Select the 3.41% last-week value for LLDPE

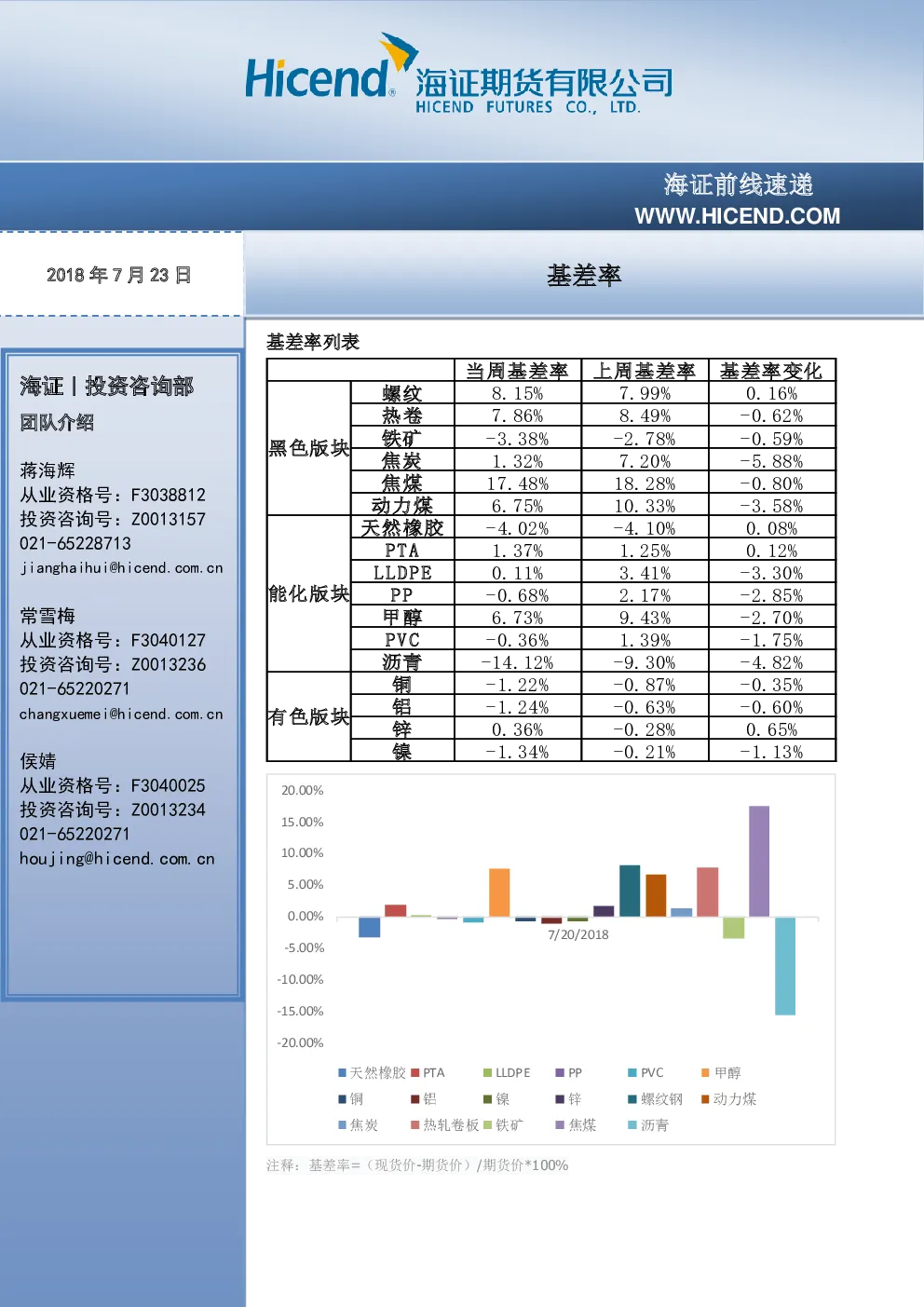(x=645, y=573)
